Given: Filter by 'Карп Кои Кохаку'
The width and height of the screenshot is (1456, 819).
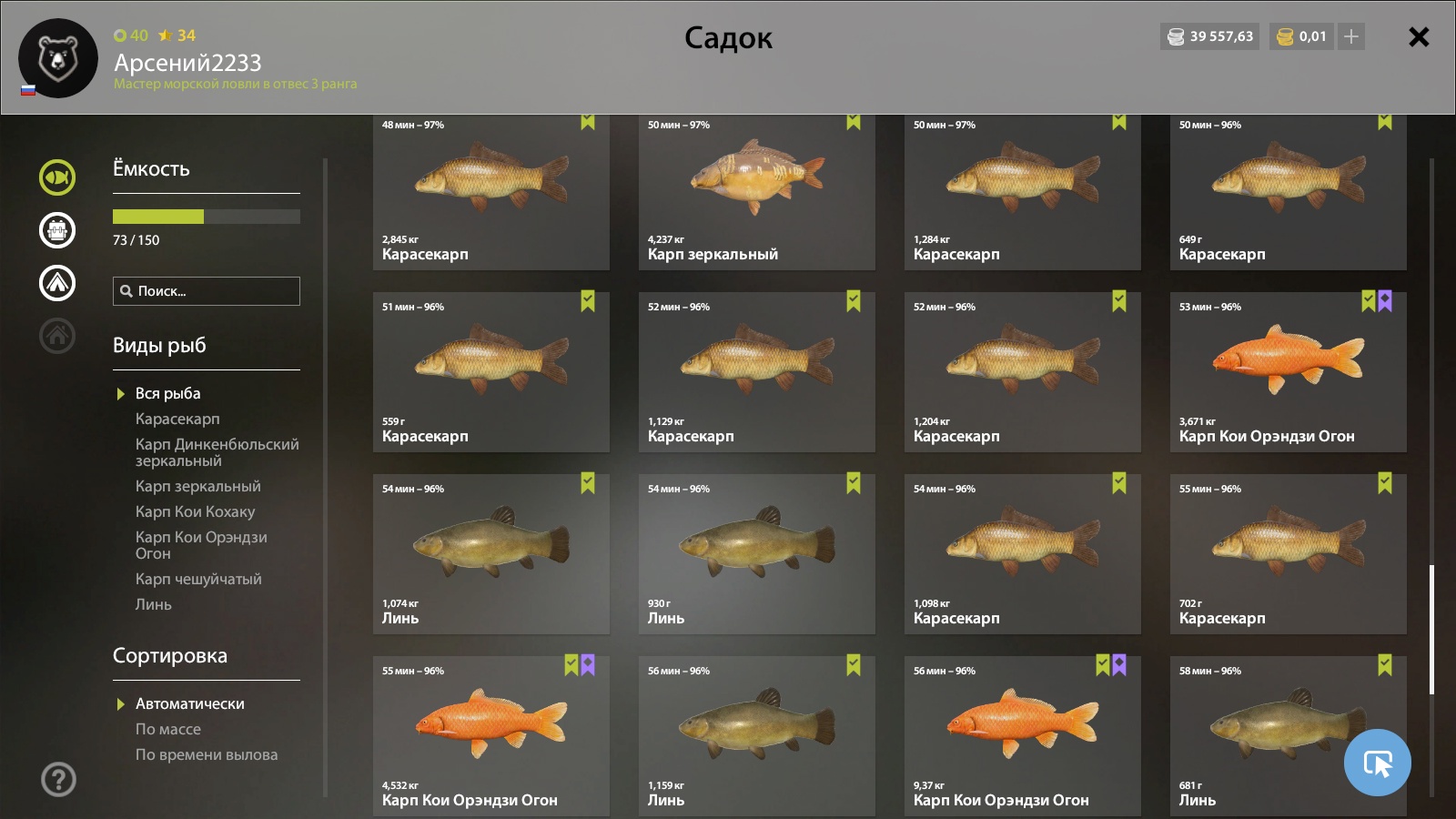Looking at the screenshot, I should pos(196,511).
